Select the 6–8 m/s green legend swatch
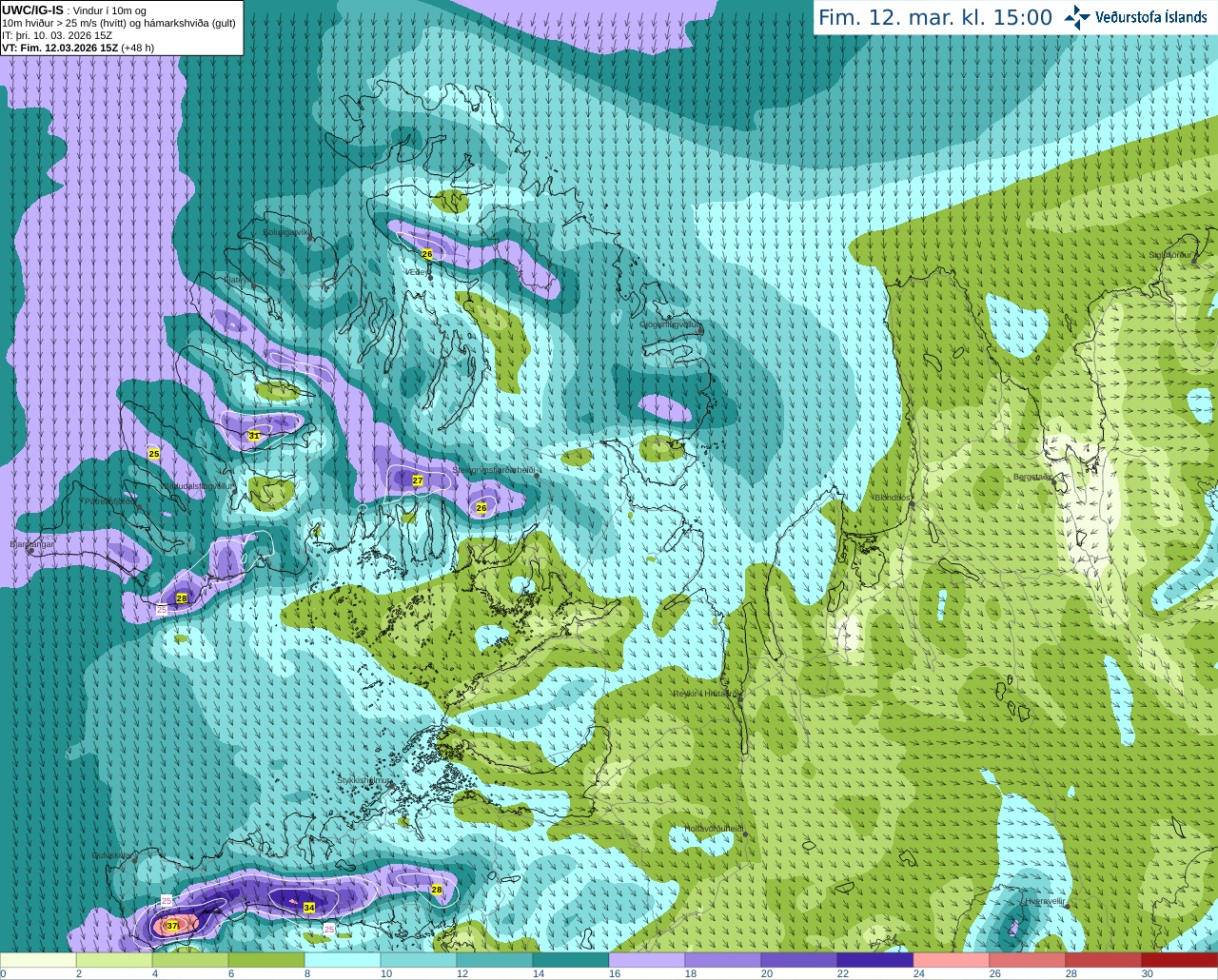This screenshot has width=1218, height=980. click(x=266, y=960)
